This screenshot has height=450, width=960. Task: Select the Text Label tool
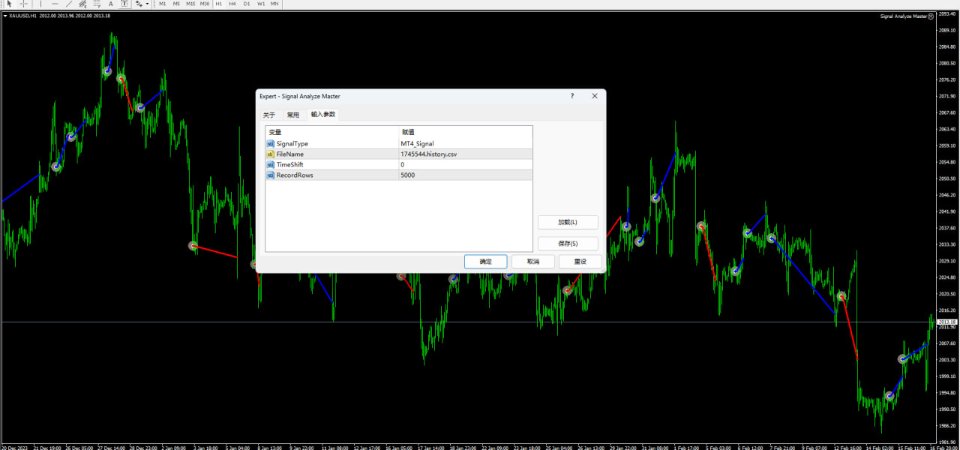124,4
